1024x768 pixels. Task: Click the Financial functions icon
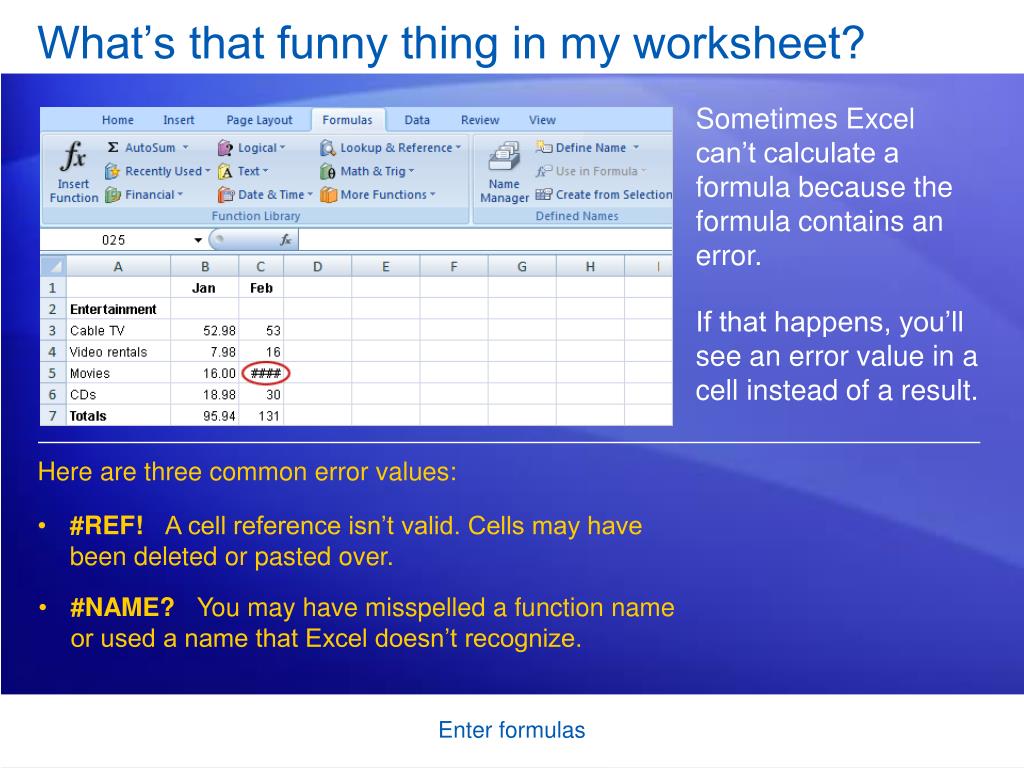pos(112,195)
